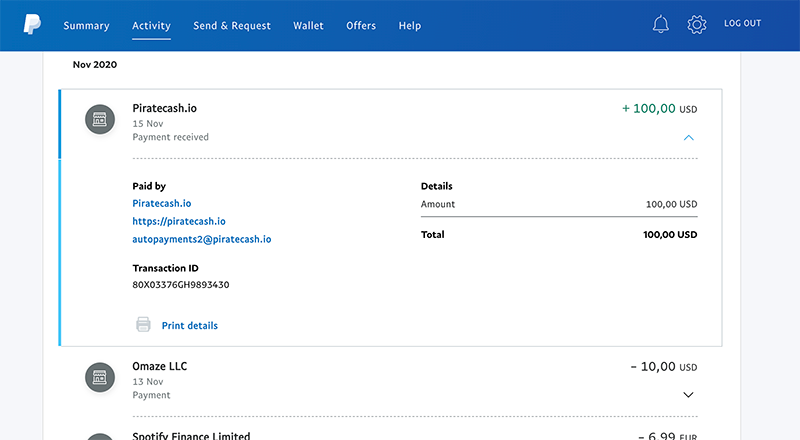Screen dimensions: 800x440
Task: Collapse the Piratecash.io transaction details
Action: coord(688,137)
